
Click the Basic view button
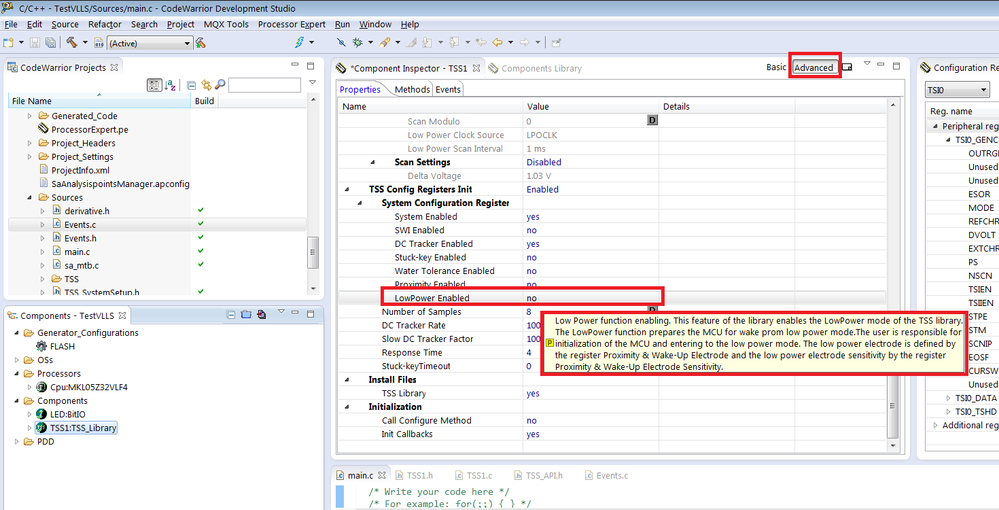[776, 67]
